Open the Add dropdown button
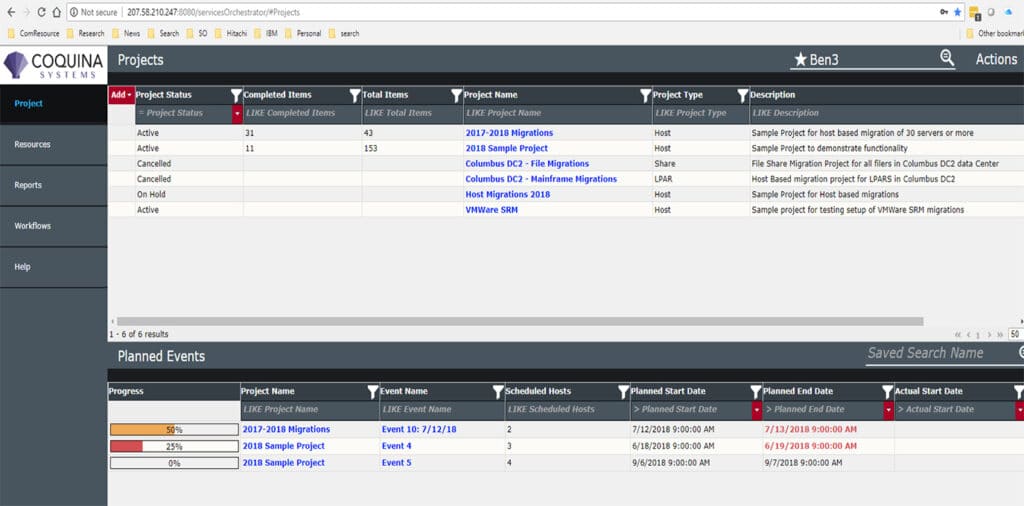 (121, 95)
